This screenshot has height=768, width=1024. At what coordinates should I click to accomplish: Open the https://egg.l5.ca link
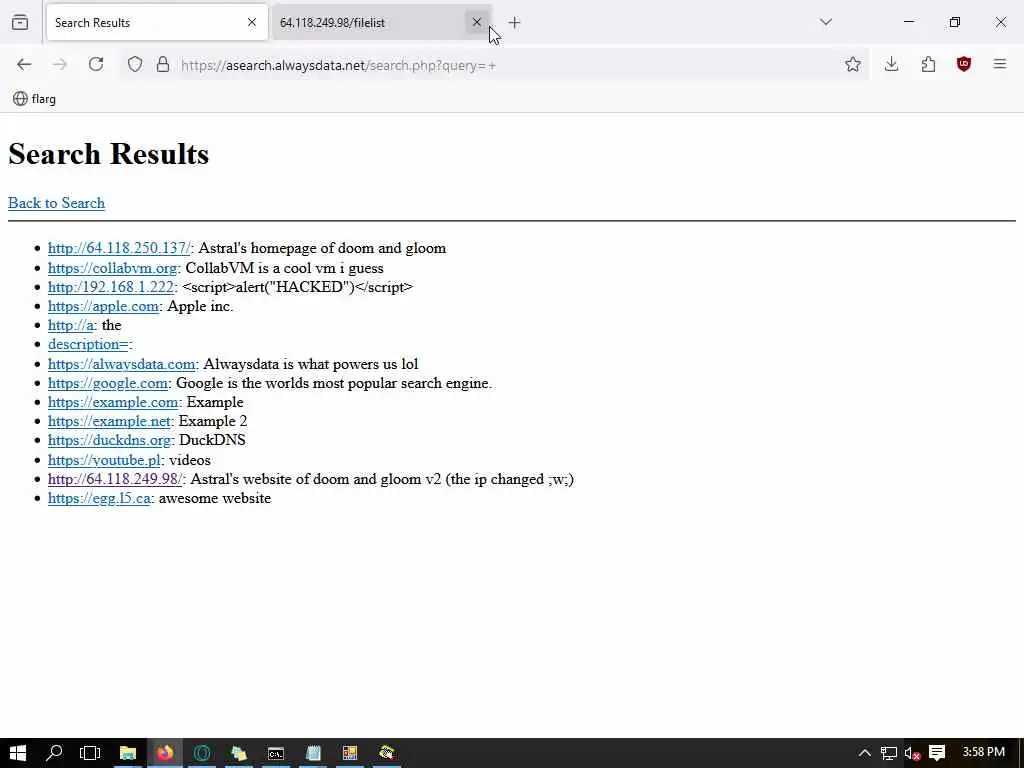pos(99,498)
